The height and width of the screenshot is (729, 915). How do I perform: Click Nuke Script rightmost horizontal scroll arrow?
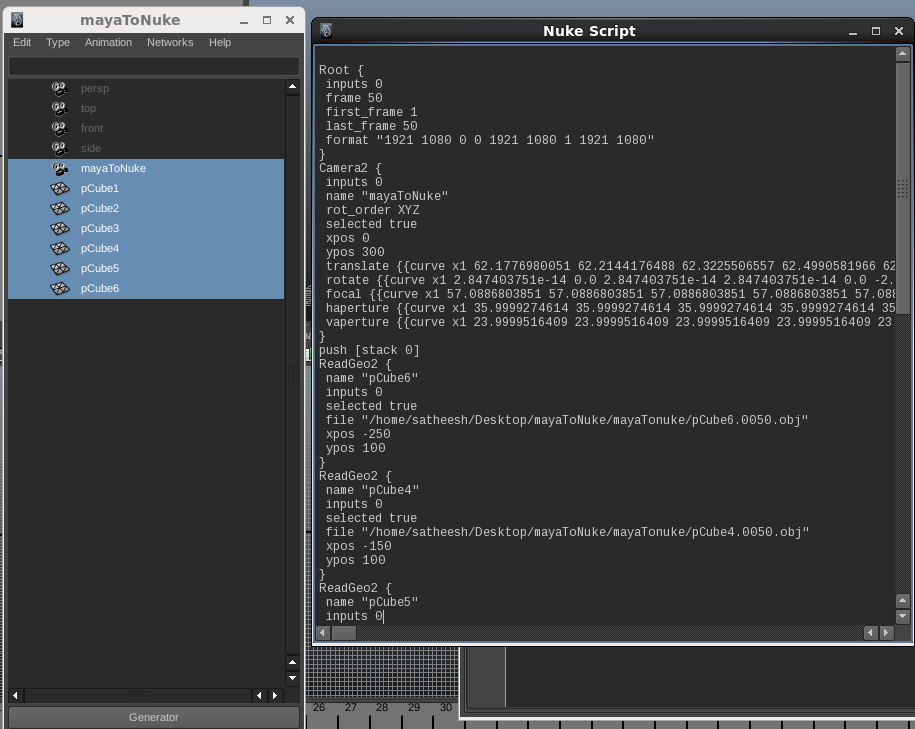[886, 633]
